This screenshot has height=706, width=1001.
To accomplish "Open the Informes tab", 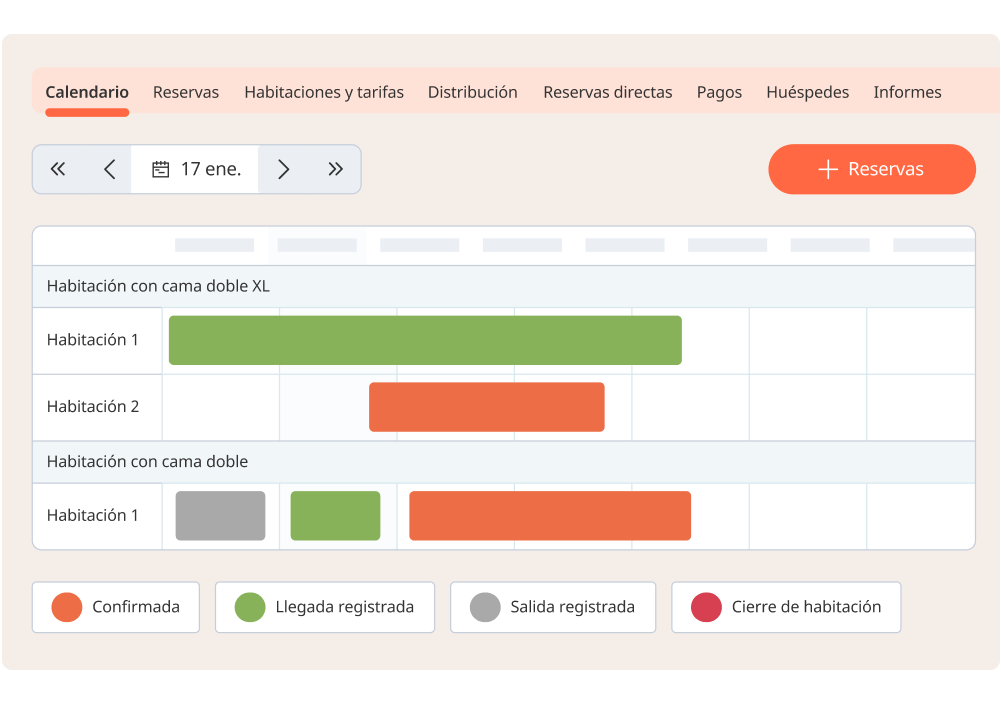I will tap(907, 92).
